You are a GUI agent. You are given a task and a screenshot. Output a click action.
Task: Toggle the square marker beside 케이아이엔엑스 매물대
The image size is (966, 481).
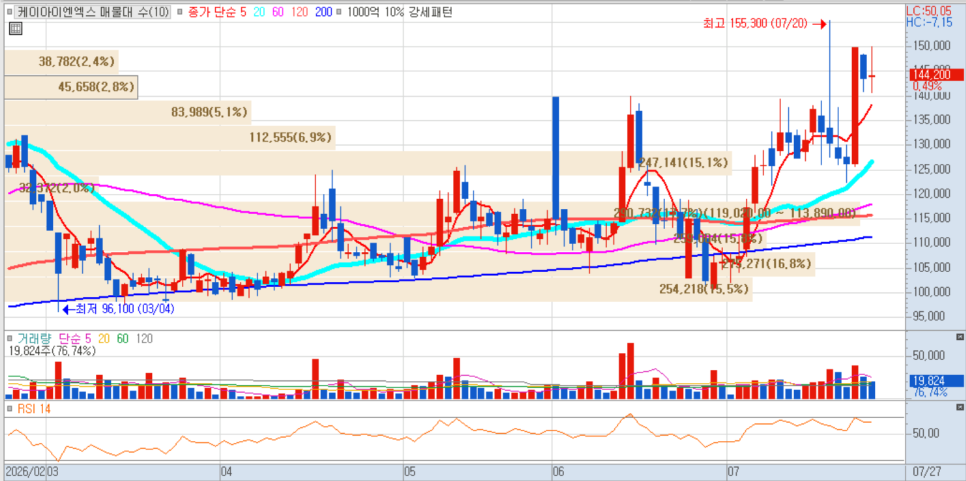[10, 11]
